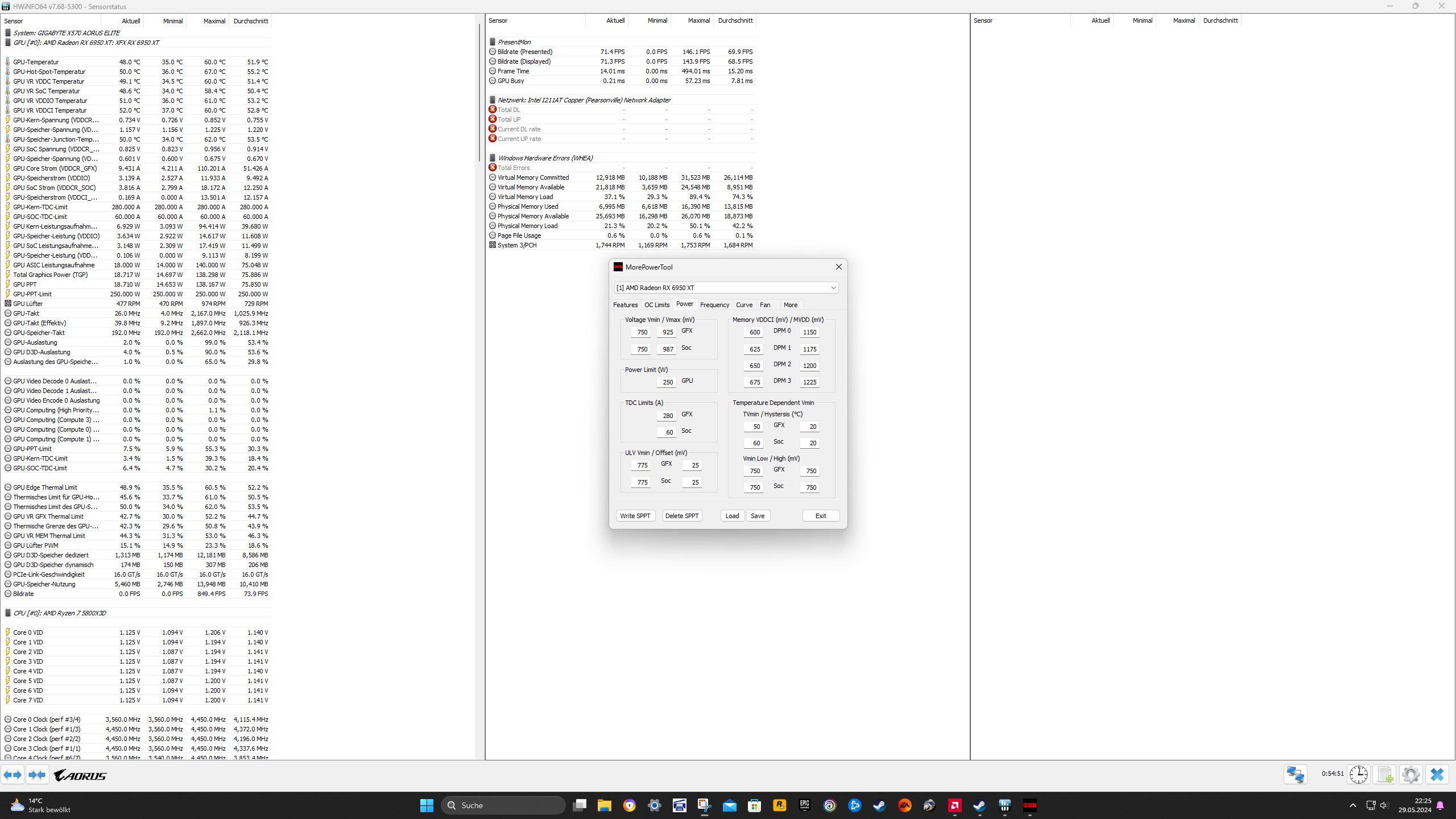Open the OC Limits tab
Viewport: 1456px width, 819px height.
click(x=656, y=305)
